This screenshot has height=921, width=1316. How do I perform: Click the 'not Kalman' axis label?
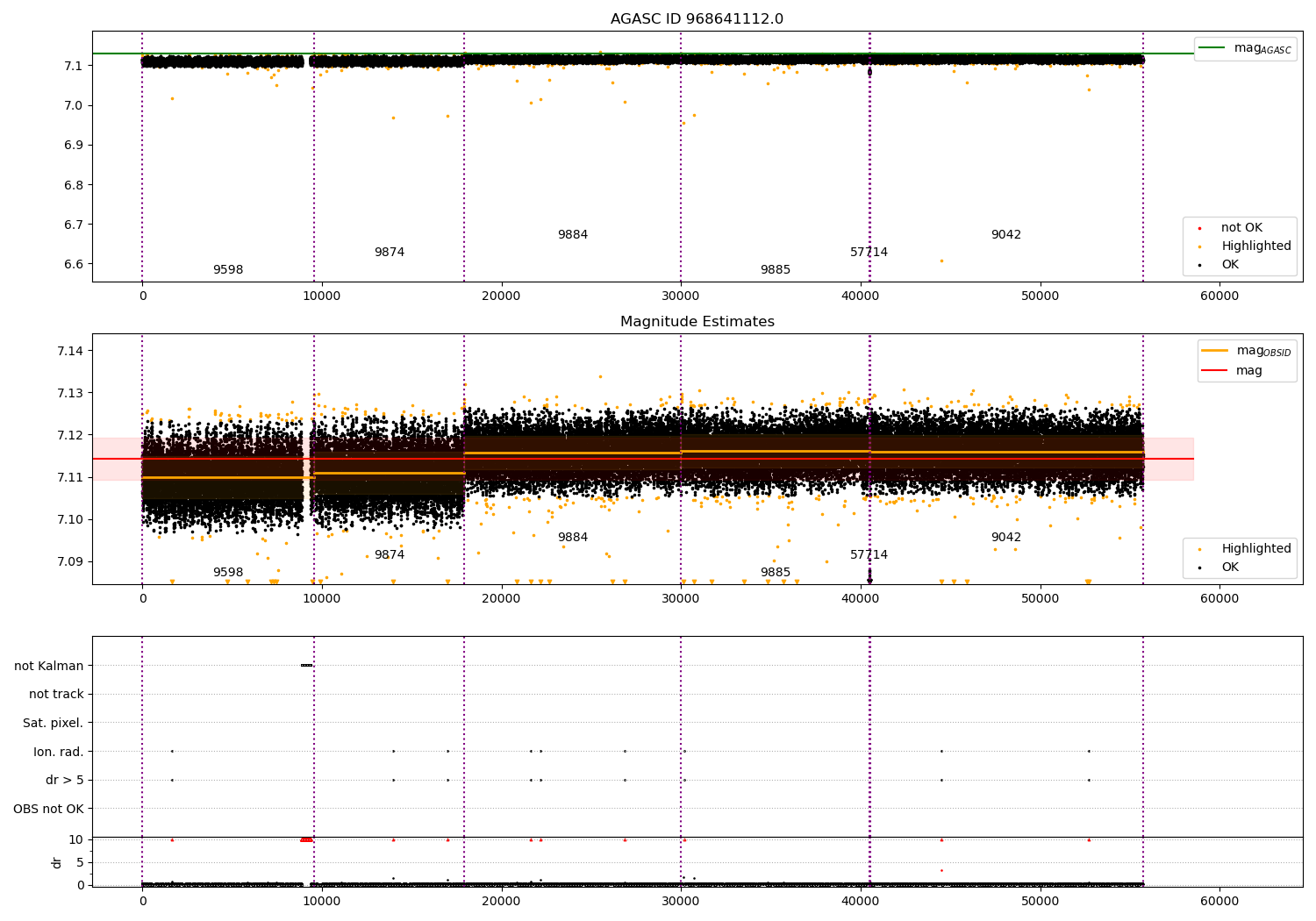49,666
